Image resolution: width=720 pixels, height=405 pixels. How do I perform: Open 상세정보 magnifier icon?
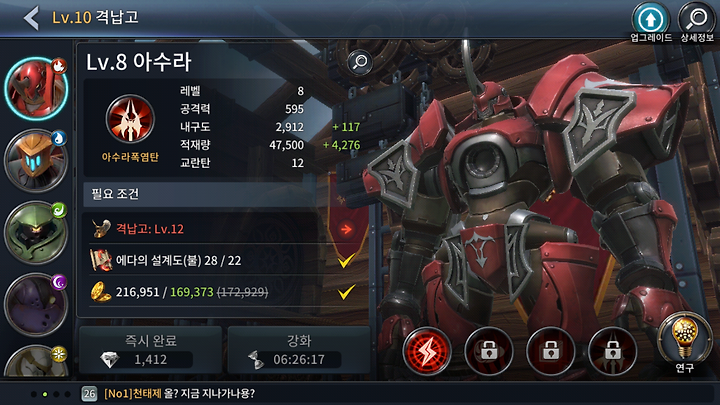697,22
